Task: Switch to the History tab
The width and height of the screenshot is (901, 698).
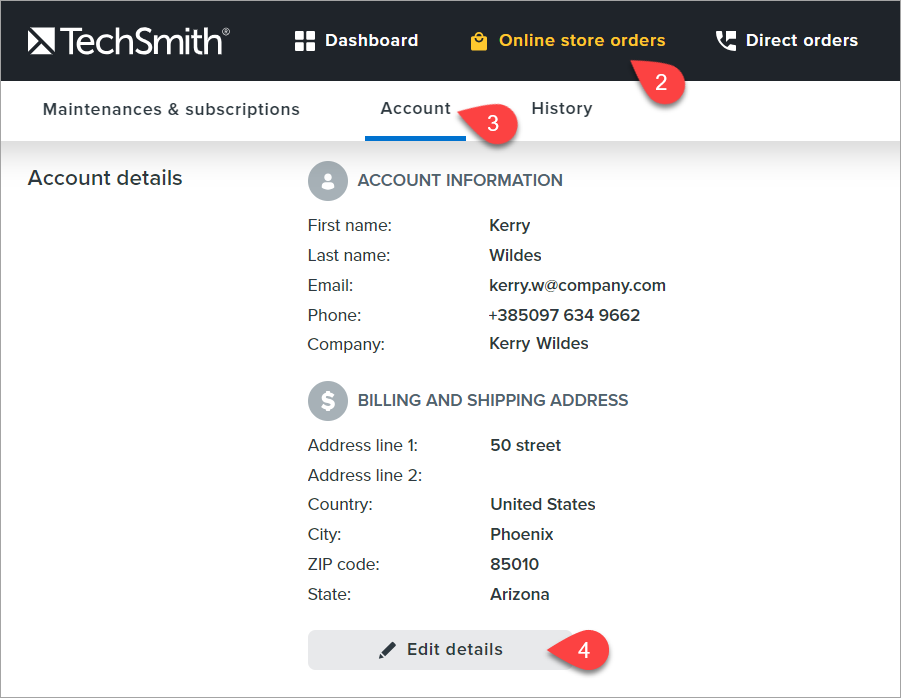Action: (x=561, y=108)
